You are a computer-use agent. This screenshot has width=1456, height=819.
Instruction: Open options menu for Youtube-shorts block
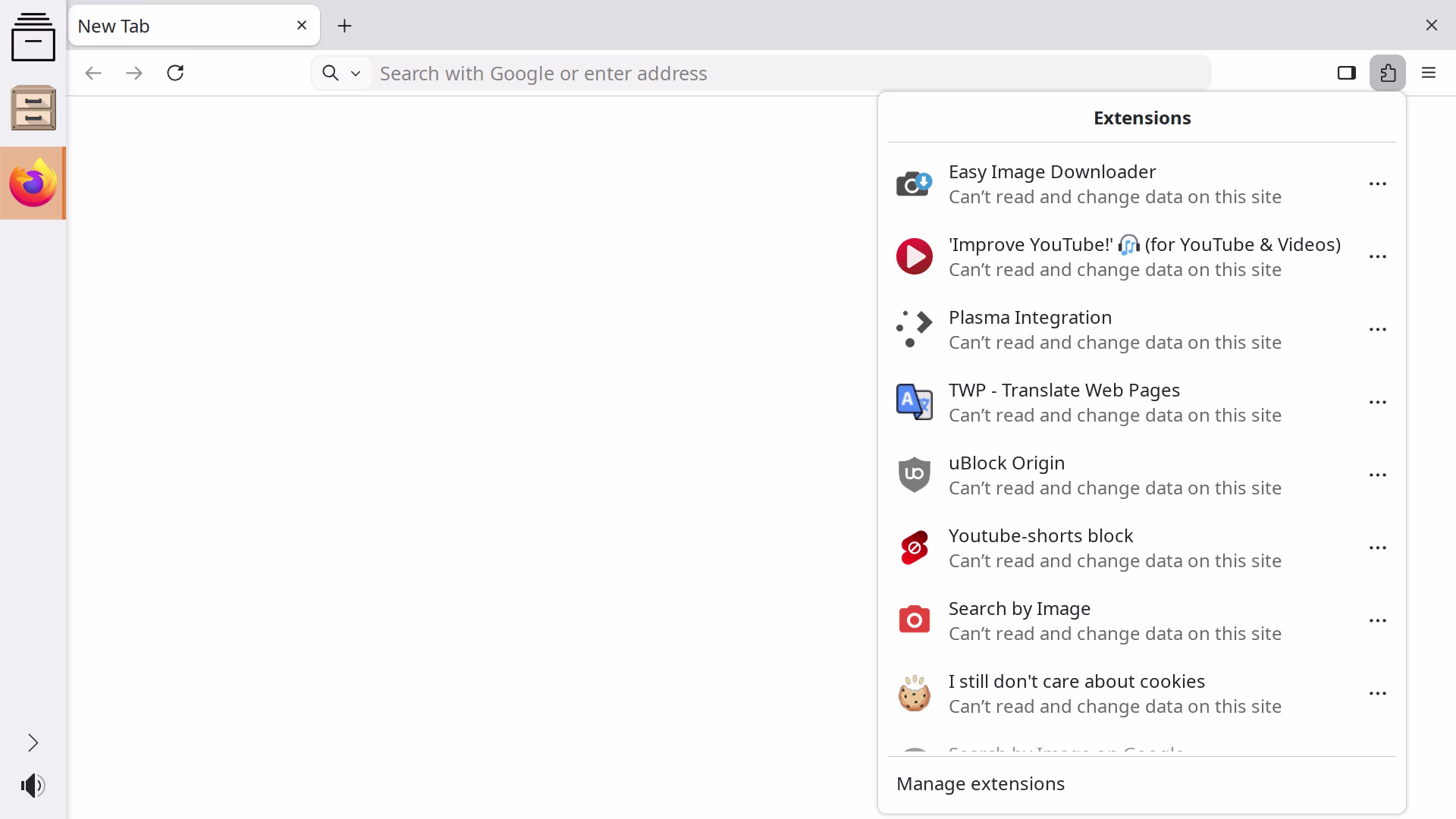pyautogui.click(x=1378, y=548)
